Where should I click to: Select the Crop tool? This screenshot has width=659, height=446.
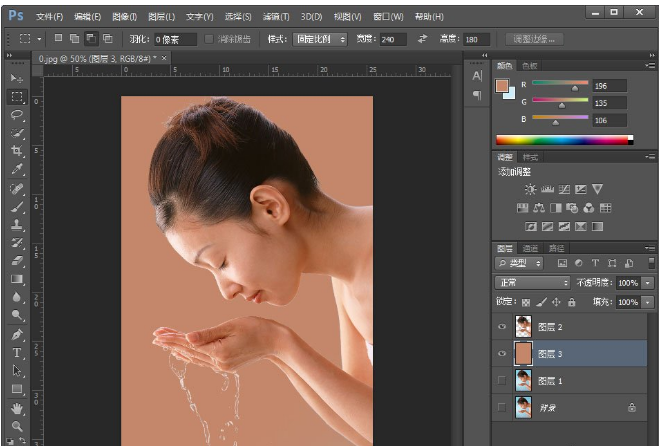tap(17, 151)
